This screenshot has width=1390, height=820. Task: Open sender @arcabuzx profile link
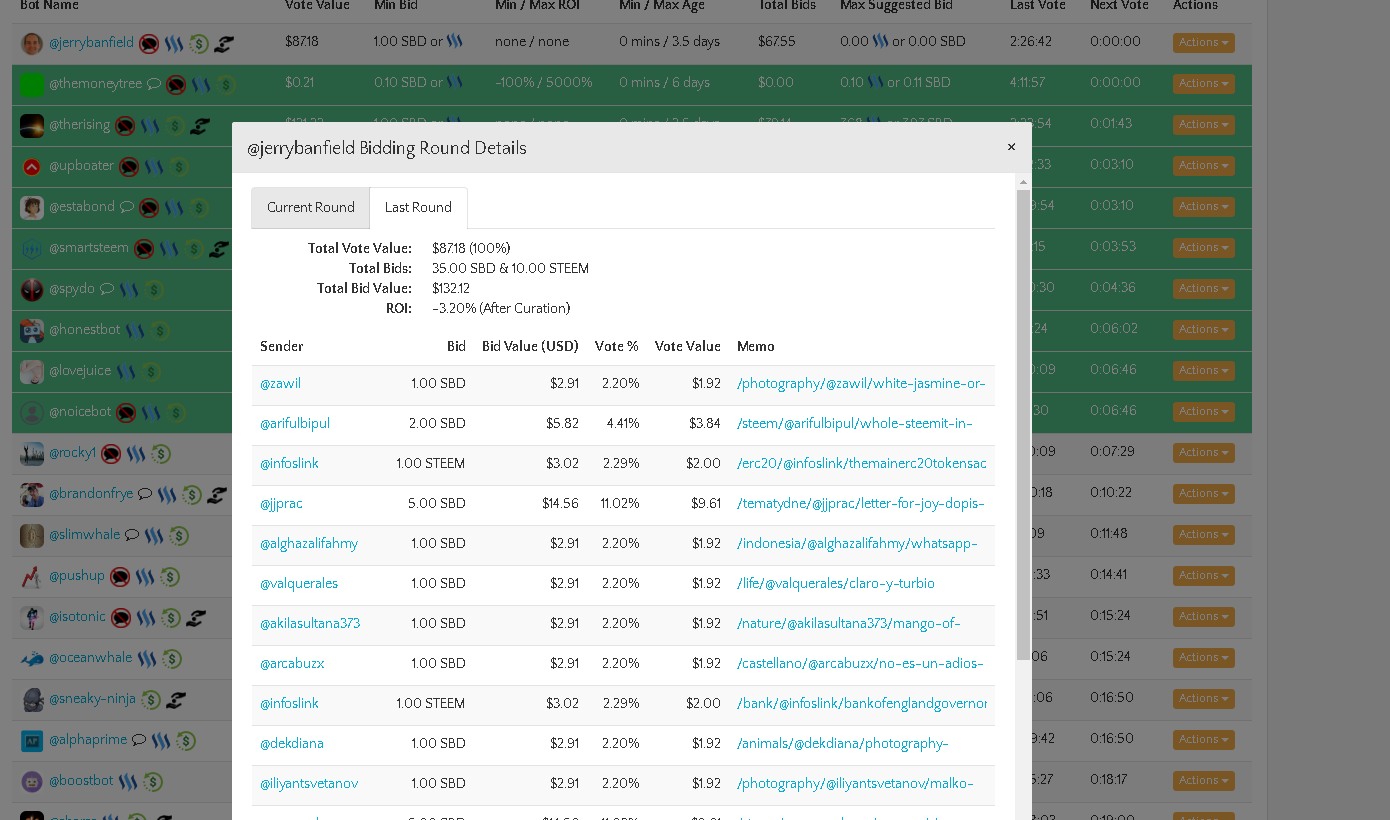pos(292,664)
